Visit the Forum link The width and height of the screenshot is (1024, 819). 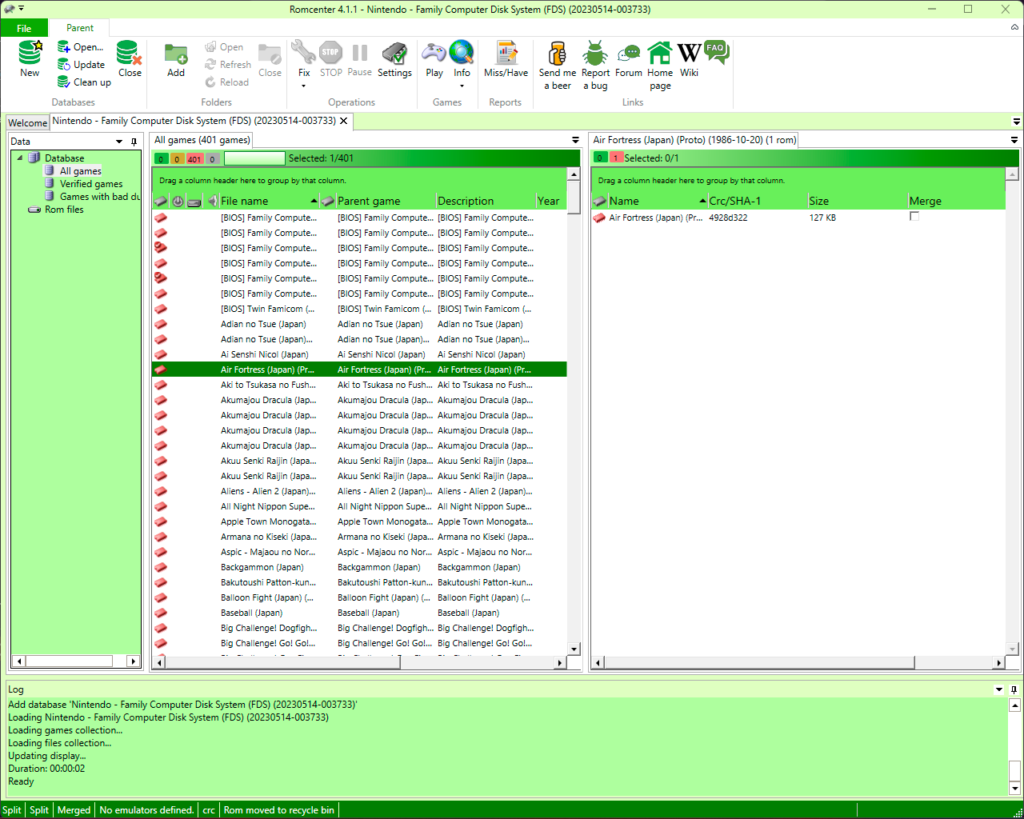tap(628, 59)
